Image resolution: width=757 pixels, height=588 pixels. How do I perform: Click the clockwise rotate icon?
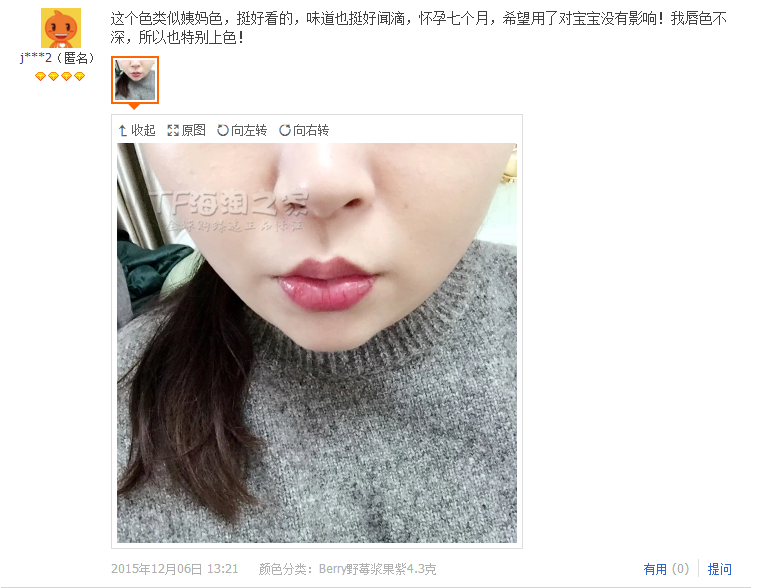tap(285, 130)
